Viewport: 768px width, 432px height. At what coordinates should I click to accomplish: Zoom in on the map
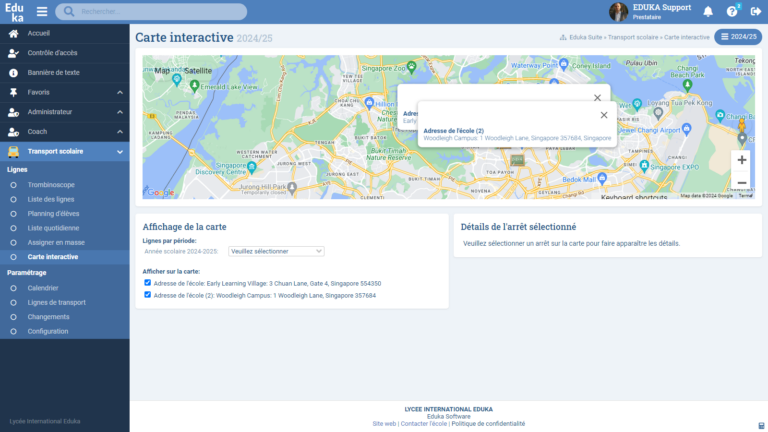(x=742, y=160)
